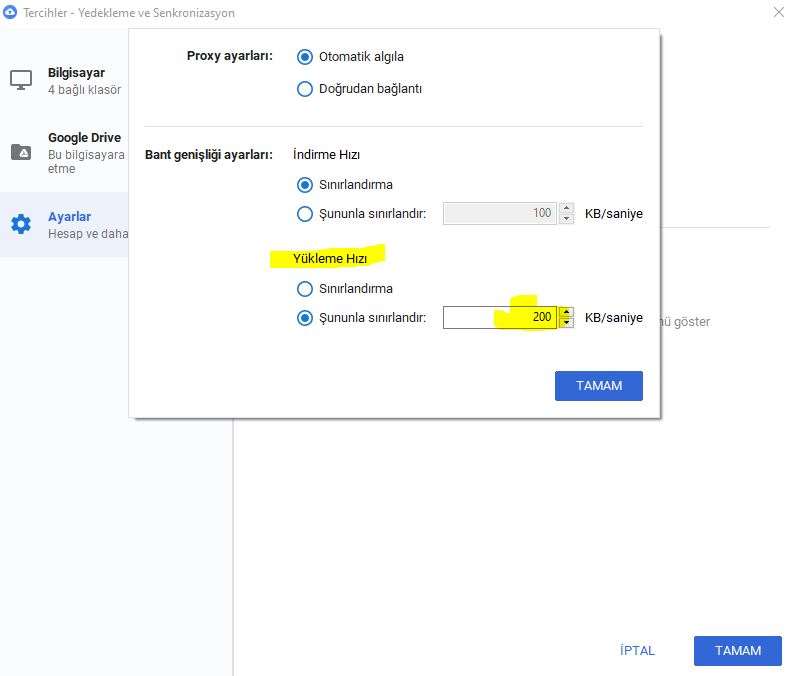The height and width of the screenshot is (676, 789).
Task: Decrease upload speed limit with down arrow
Action: click(x=567, y=323)
